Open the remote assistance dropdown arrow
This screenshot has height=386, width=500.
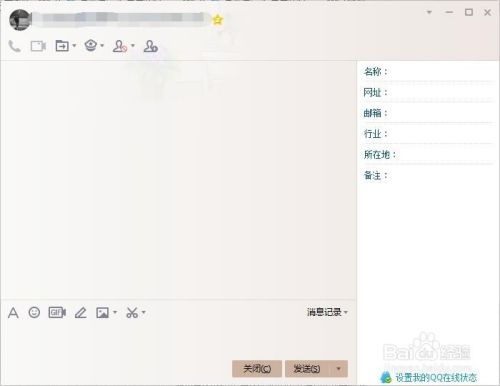click(x=102, y=45)
